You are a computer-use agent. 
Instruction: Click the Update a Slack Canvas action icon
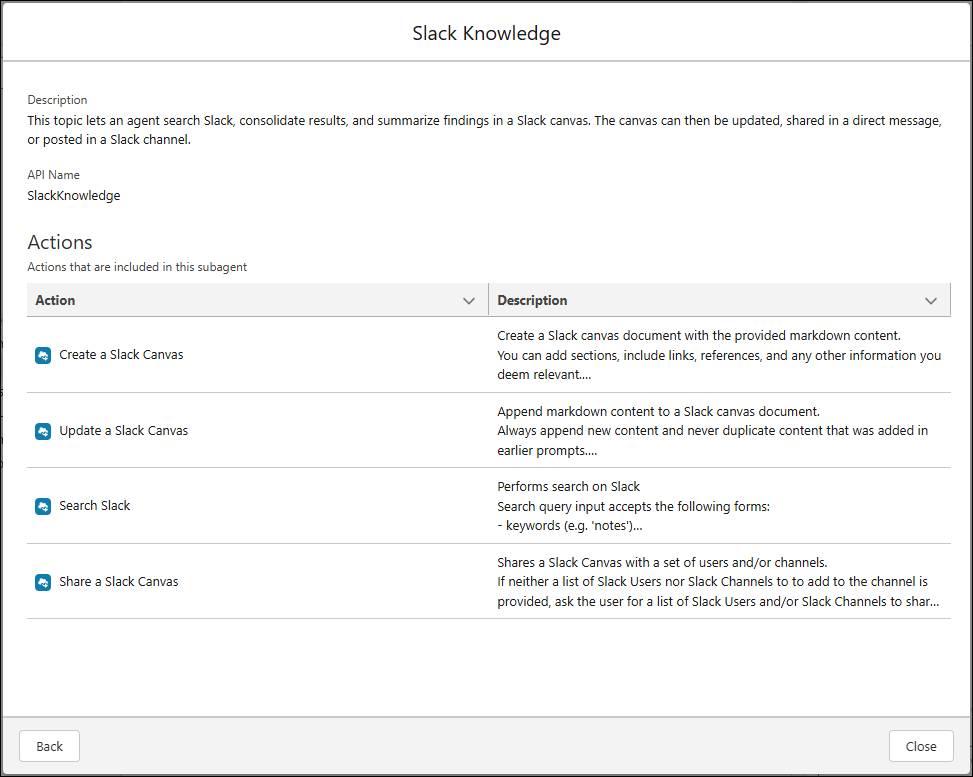(43, 431)
